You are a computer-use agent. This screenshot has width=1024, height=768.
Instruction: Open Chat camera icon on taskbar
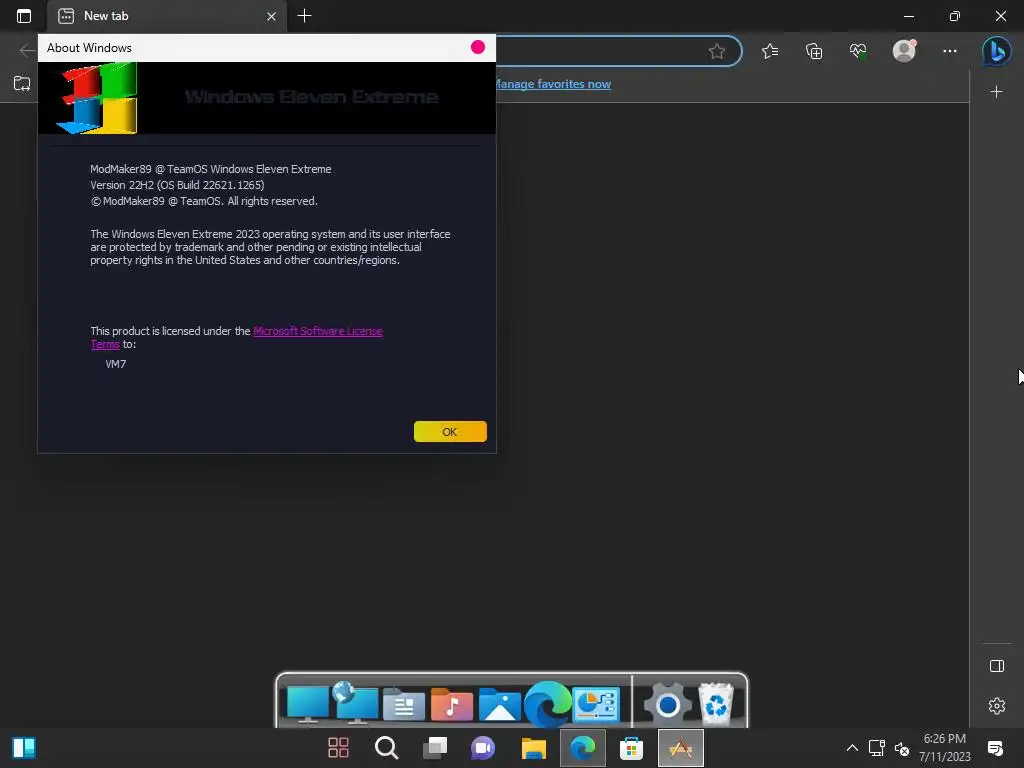[483, 748]
